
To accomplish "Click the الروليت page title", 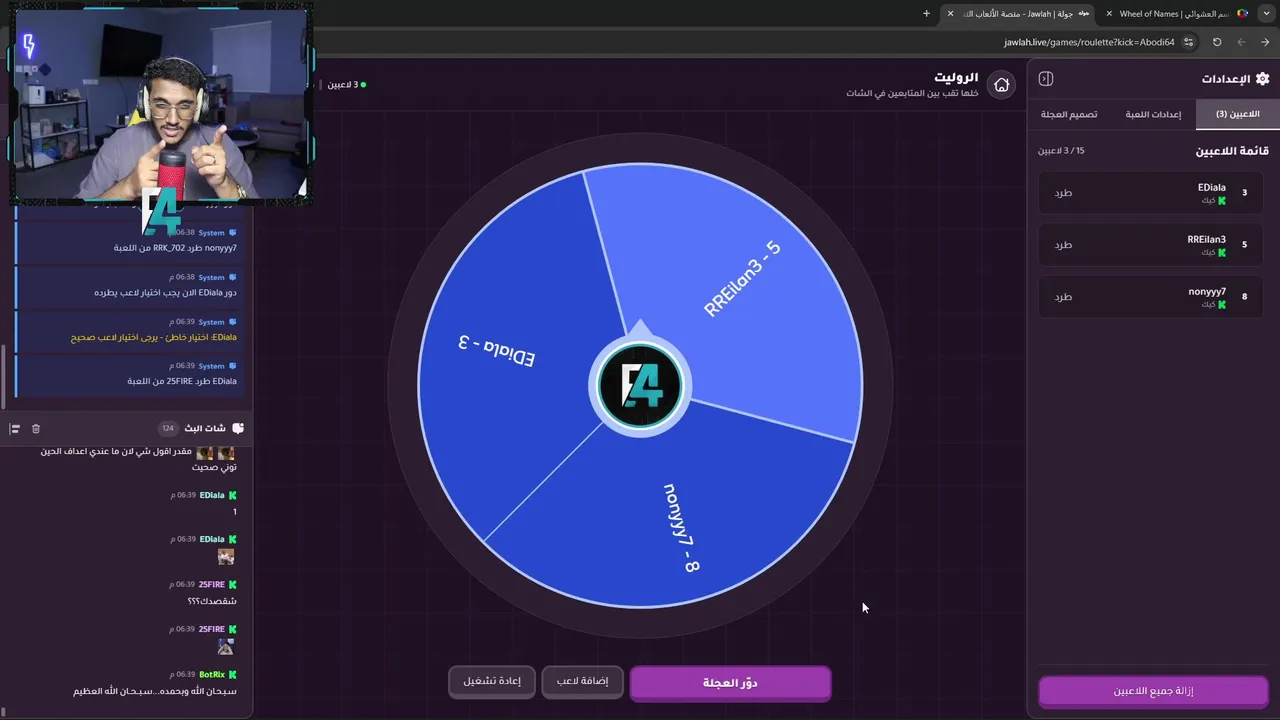I will point(956,77).
